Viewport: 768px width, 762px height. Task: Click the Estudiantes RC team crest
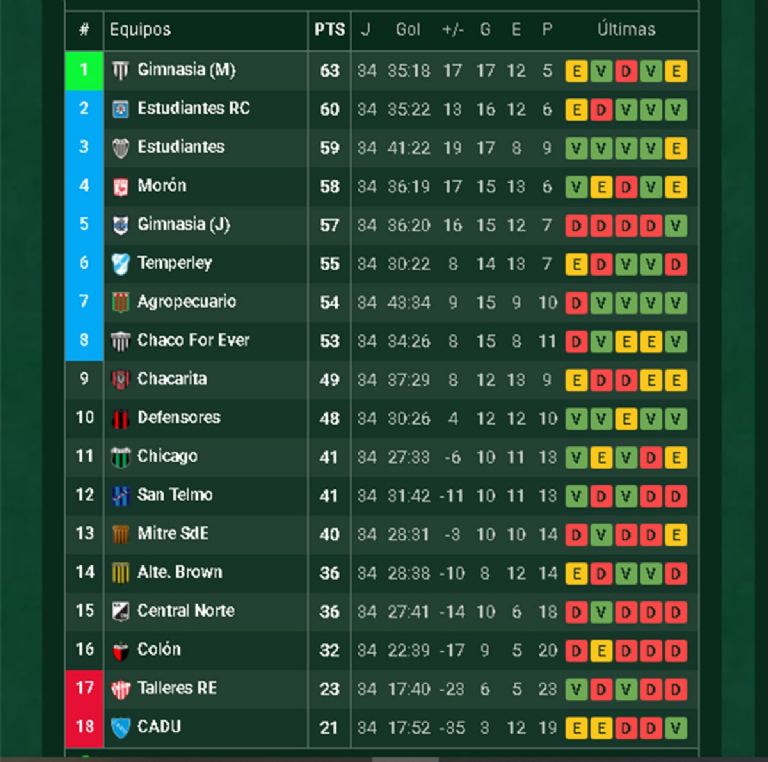point(120,109)
